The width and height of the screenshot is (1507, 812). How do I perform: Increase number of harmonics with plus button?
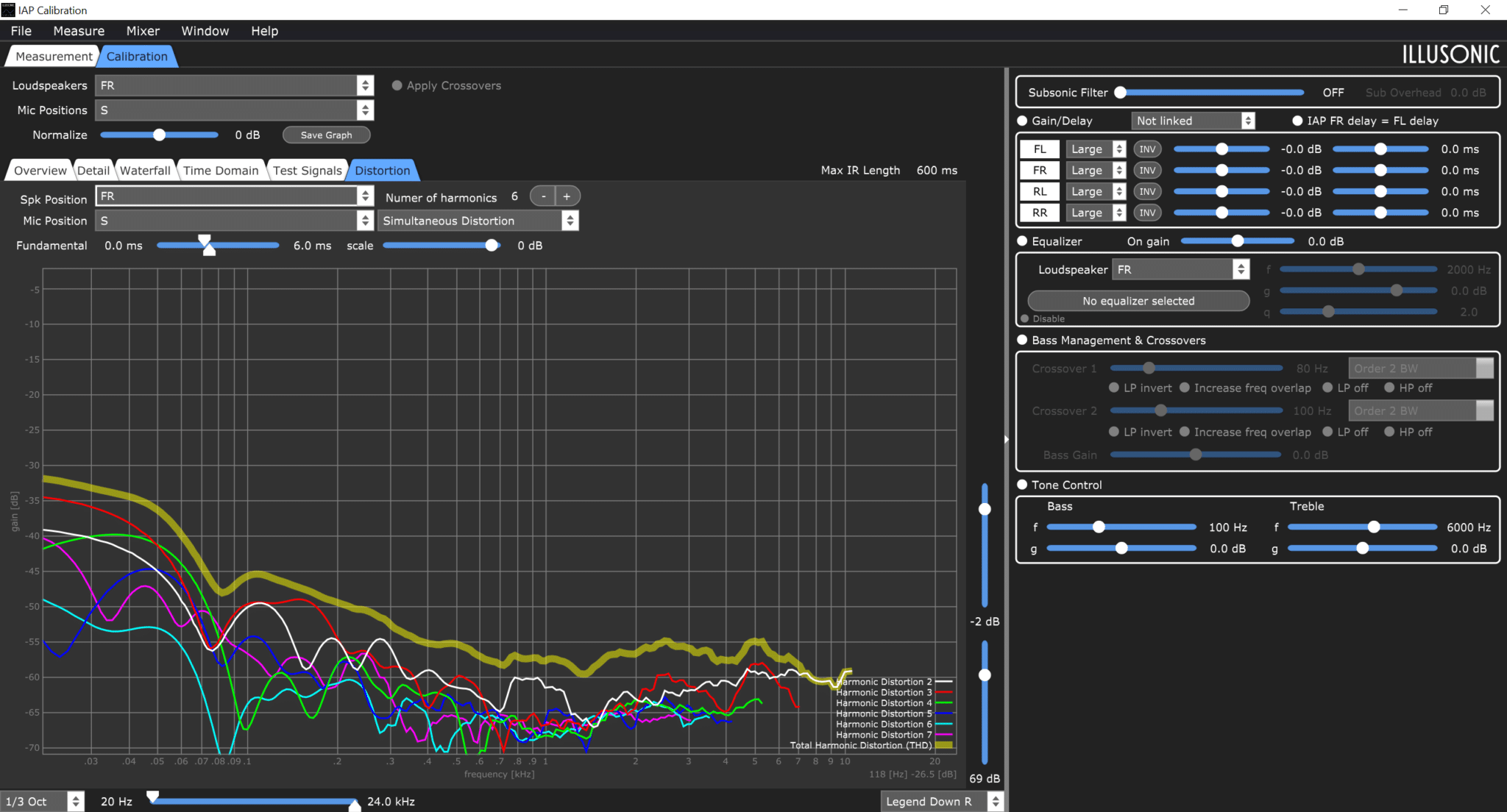point(567,196)
